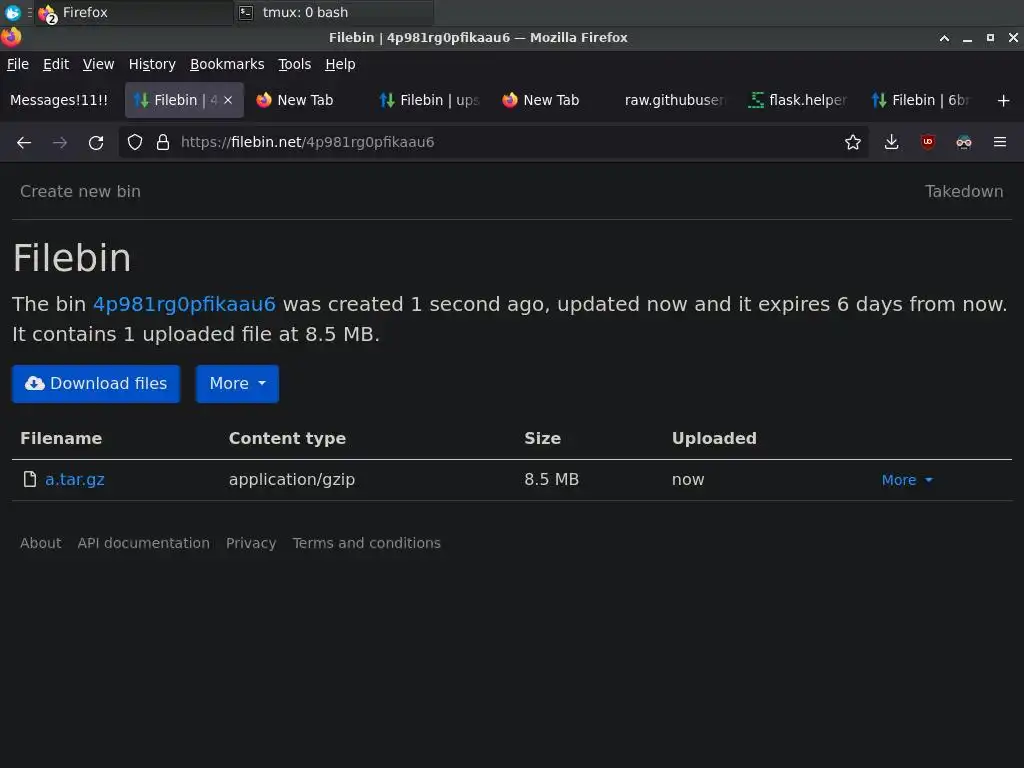Viewport: 1024px width, 768px height.
Task: Open the desktop applications menu icon
Action: (12, 12)
